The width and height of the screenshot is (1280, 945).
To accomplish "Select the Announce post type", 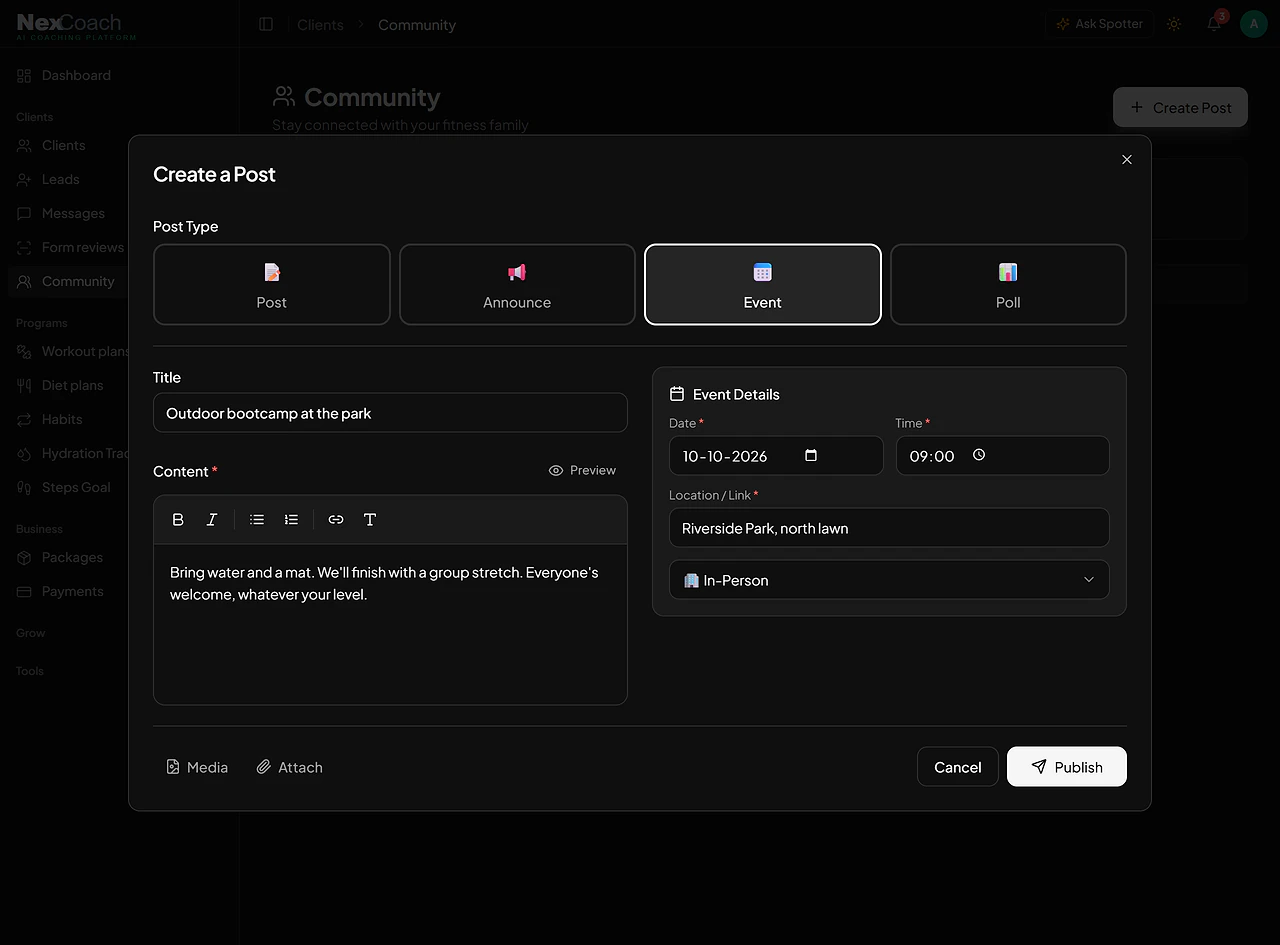I will click(x=517, y=285).
